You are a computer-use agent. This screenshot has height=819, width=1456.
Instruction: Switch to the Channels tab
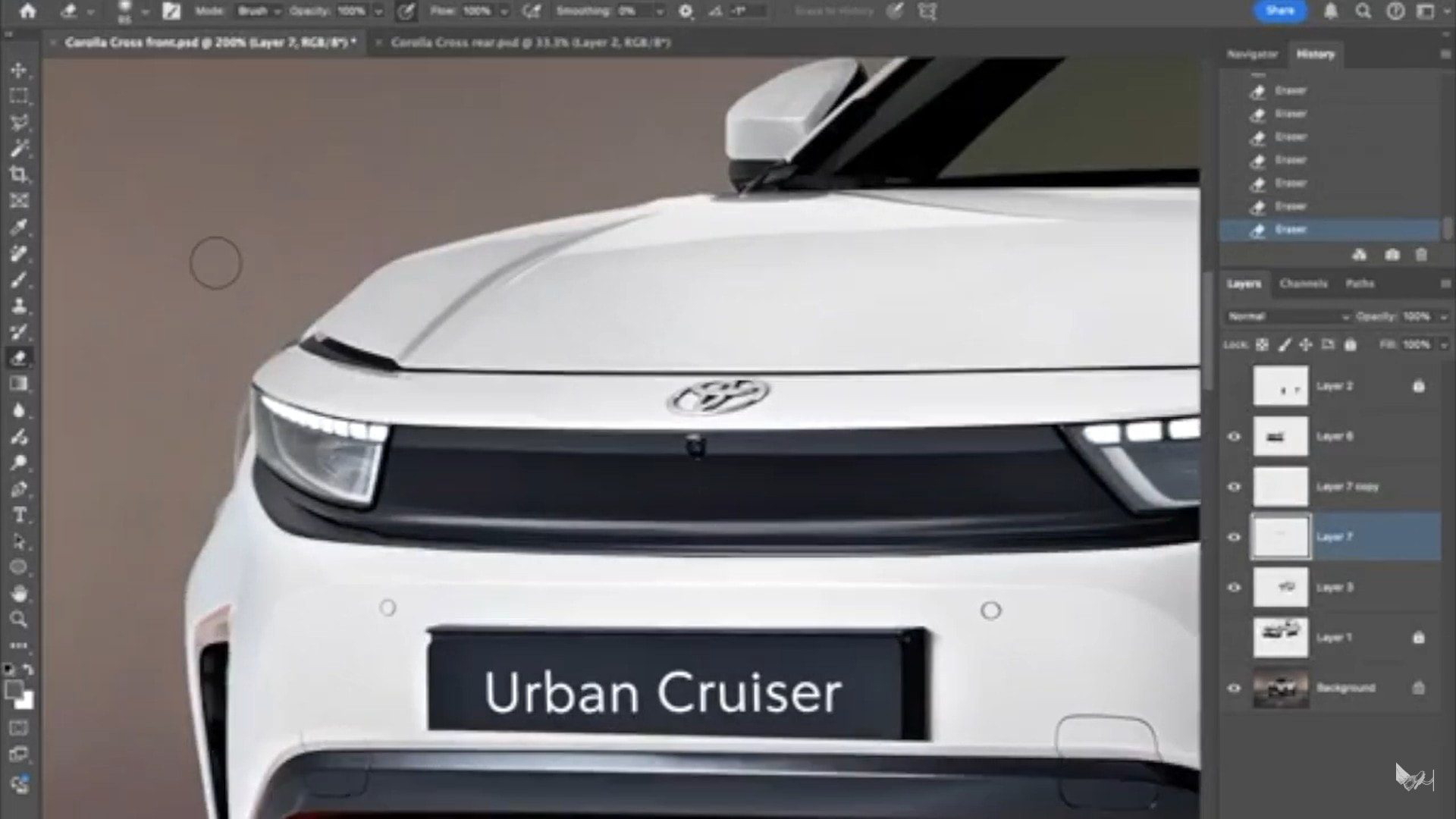[x=1303, y=284]
